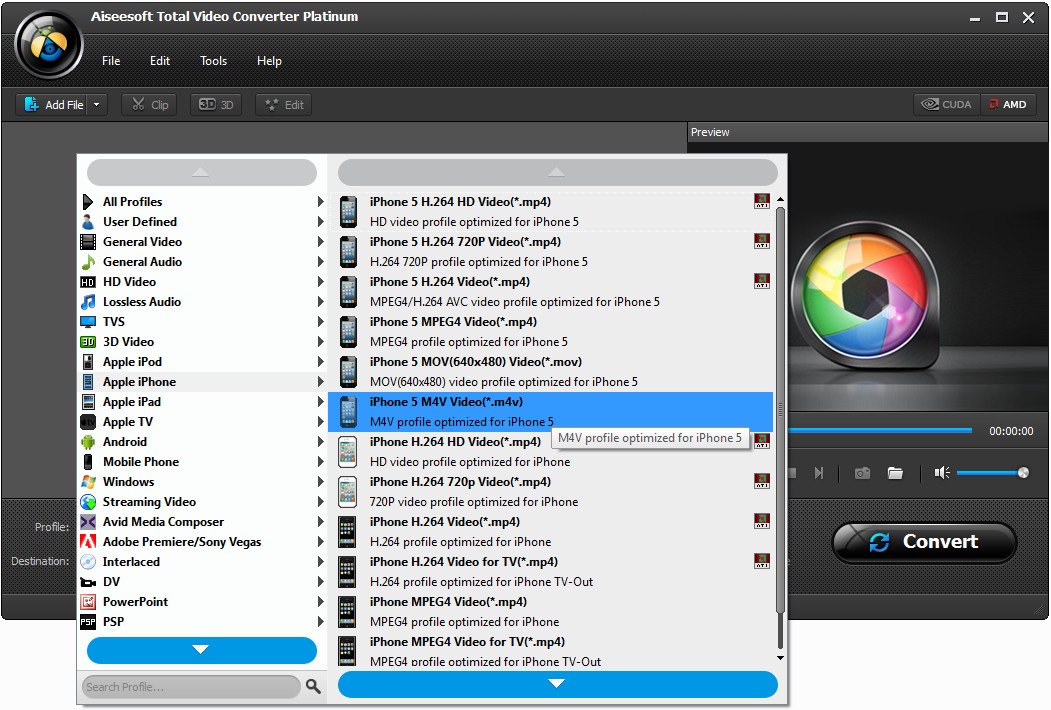Expand the General Audio submenu arrow
Screen dimensions: 1051x710
(x=320, y=262)
